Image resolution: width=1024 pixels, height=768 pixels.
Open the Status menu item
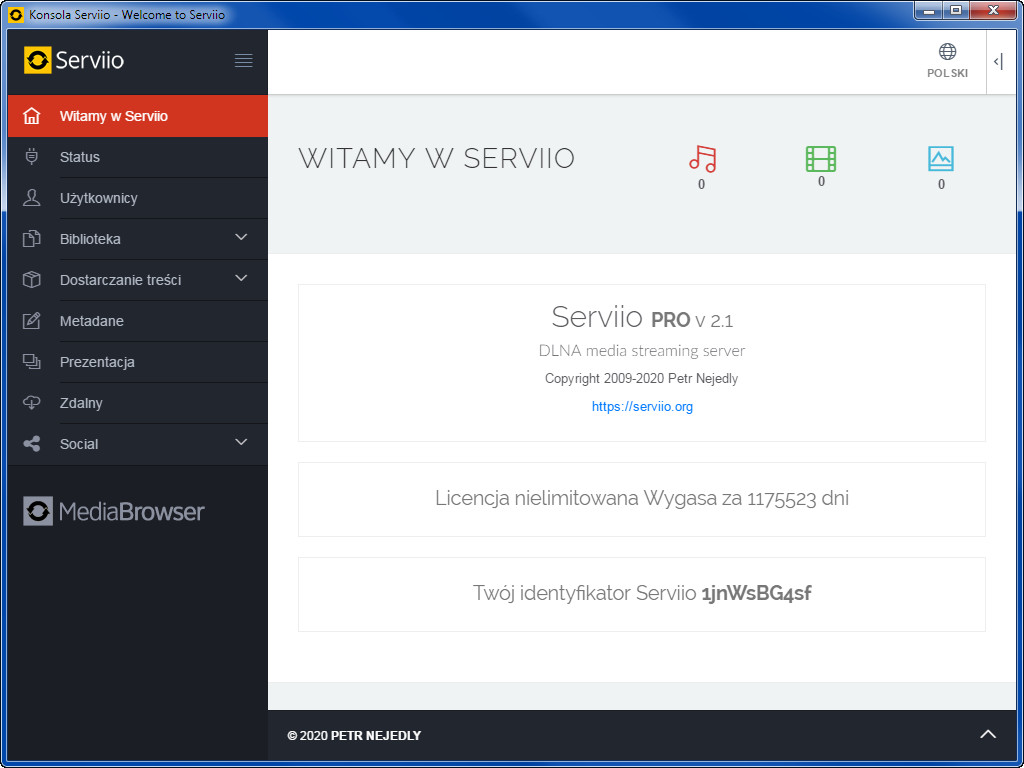tap(138, 157)
